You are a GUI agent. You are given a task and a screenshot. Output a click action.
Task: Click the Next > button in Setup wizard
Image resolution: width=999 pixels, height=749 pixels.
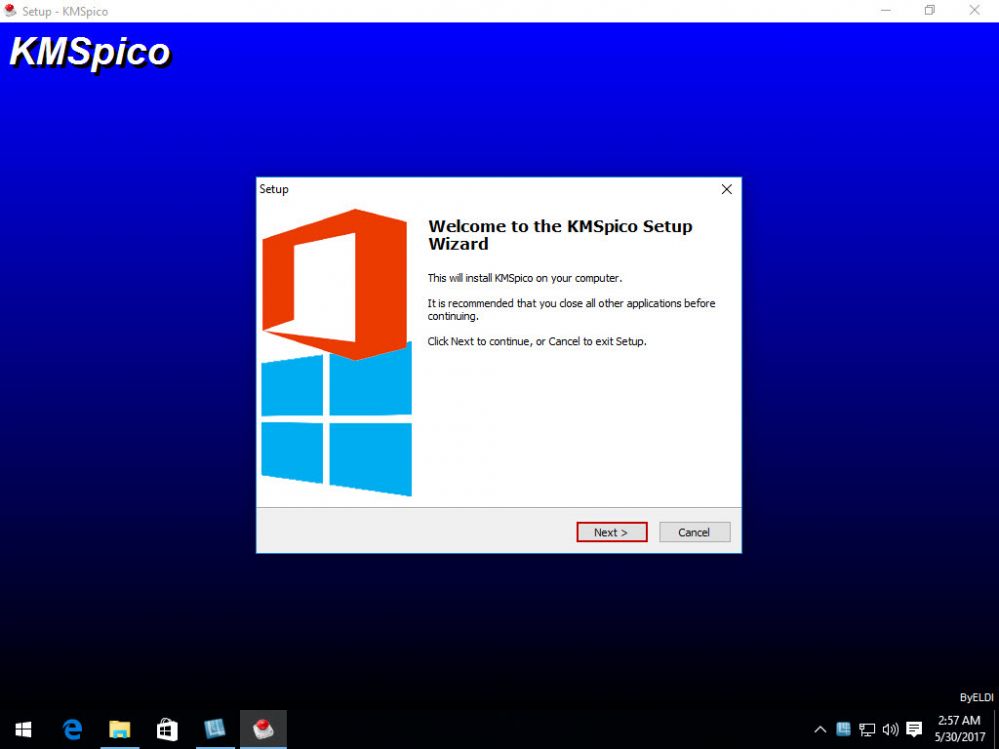point(612,532)
